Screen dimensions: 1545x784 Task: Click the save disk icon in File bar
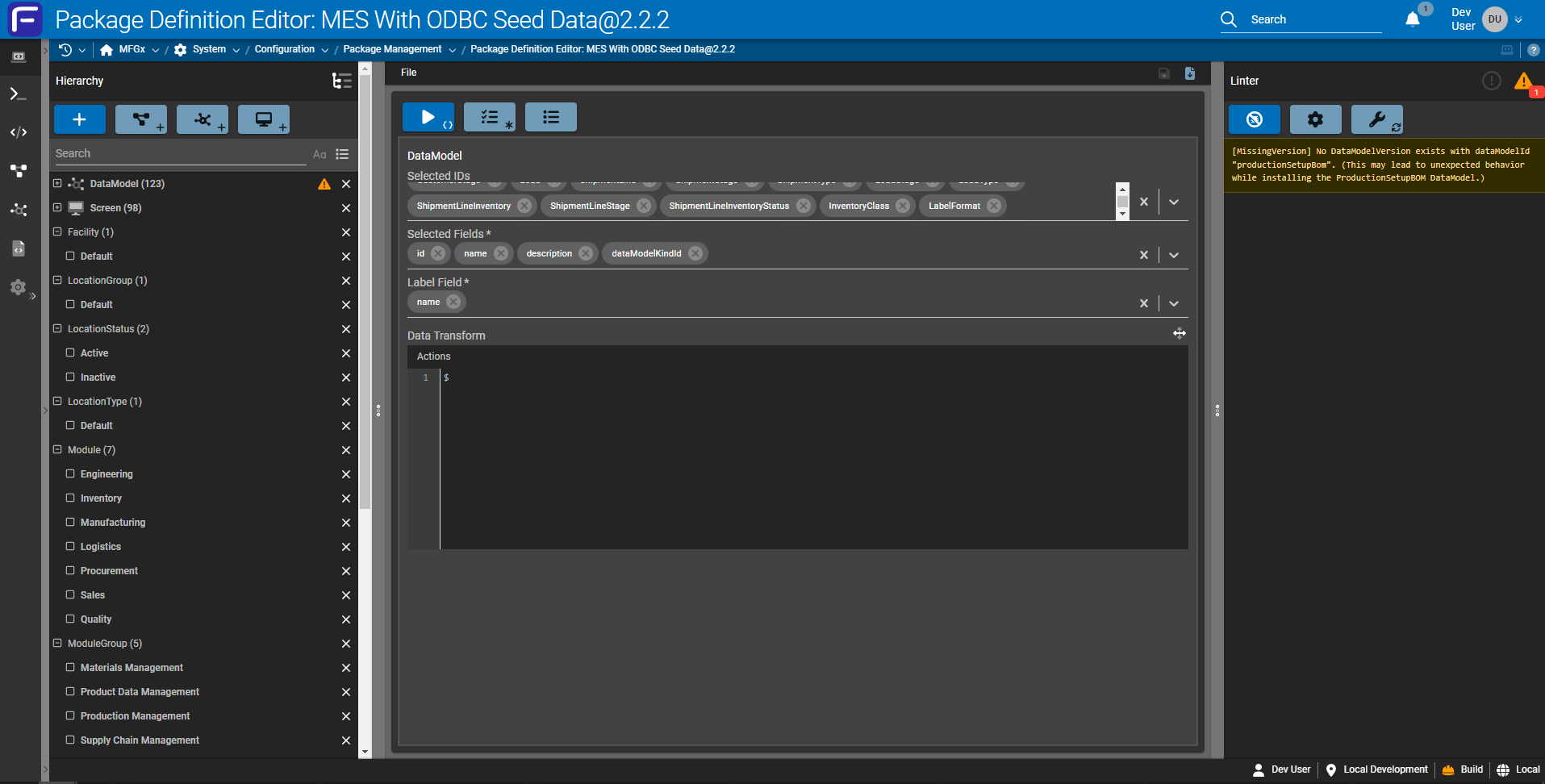1164,73
